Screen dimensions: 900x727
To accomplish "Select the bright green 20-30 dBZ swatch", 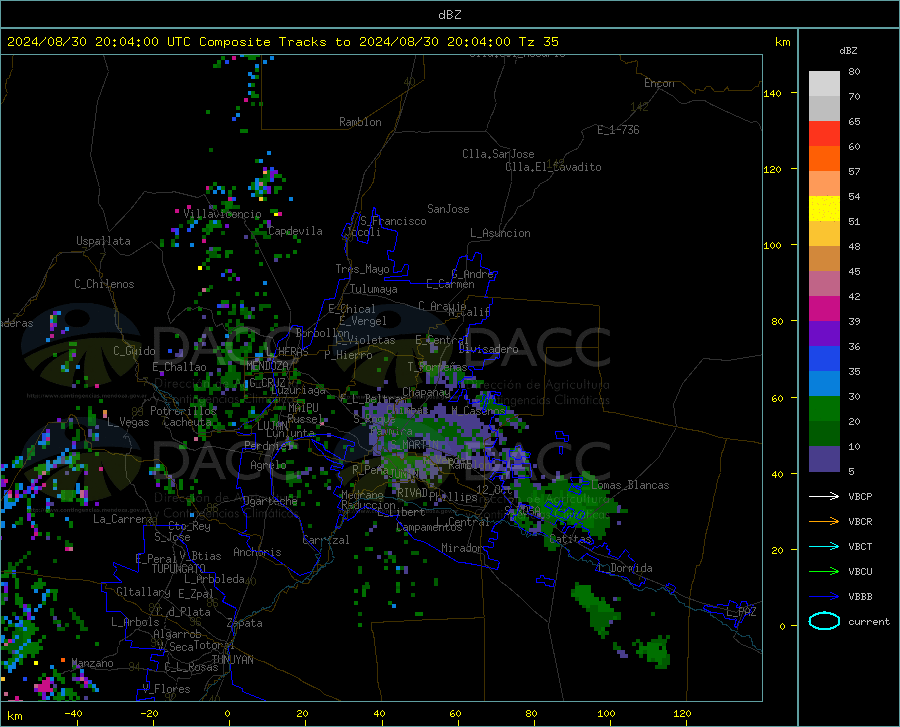I will [x=824, y=409].
